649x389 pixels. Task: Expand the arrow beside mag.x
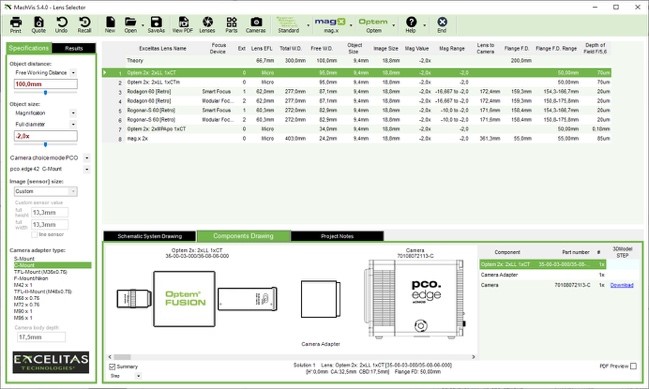(x=351, y=25)
